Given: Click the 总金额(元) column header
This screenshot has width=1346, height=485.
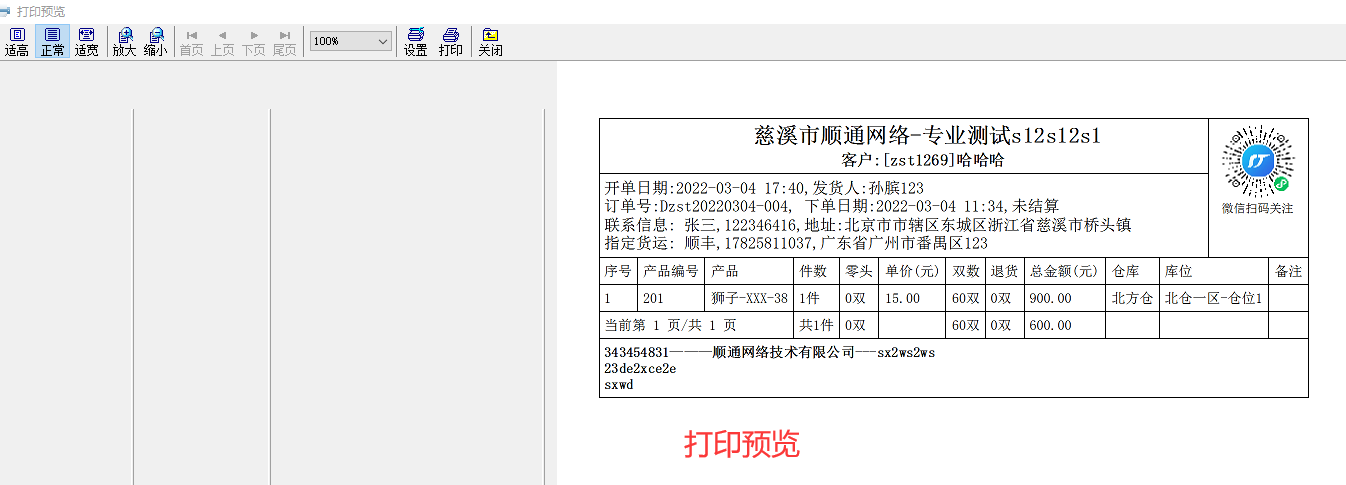Looking at the screenshot, I should click(1064, 271).
